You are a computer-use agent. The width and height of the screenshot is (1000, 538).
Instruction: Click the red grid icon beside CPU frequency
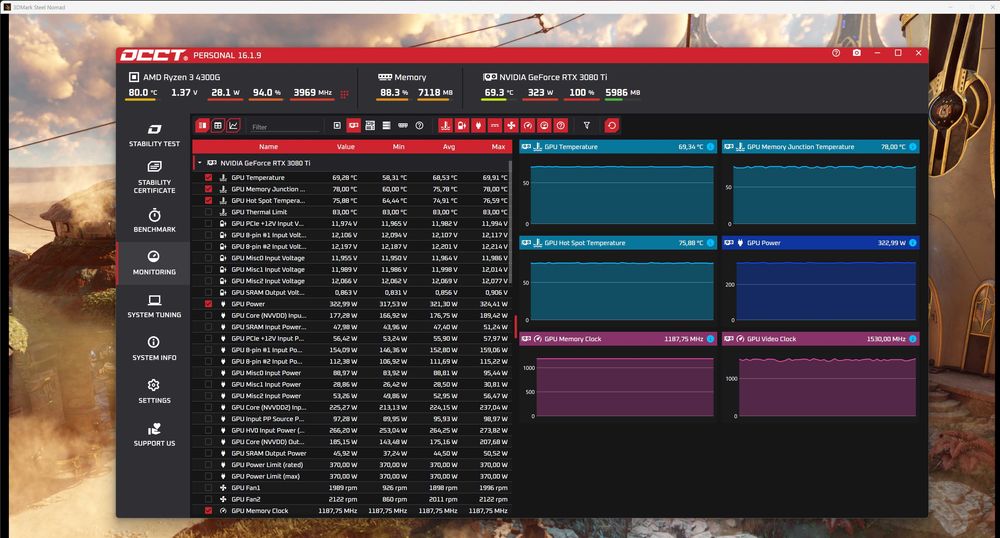click(x=344, y=94)
